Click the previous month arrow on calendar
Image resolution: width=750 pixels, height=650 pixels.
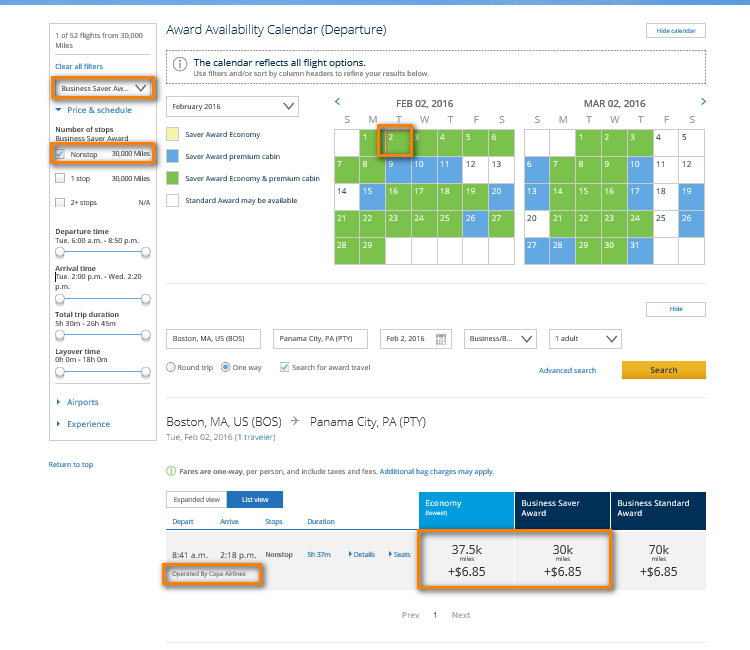(x=338, y=101)
